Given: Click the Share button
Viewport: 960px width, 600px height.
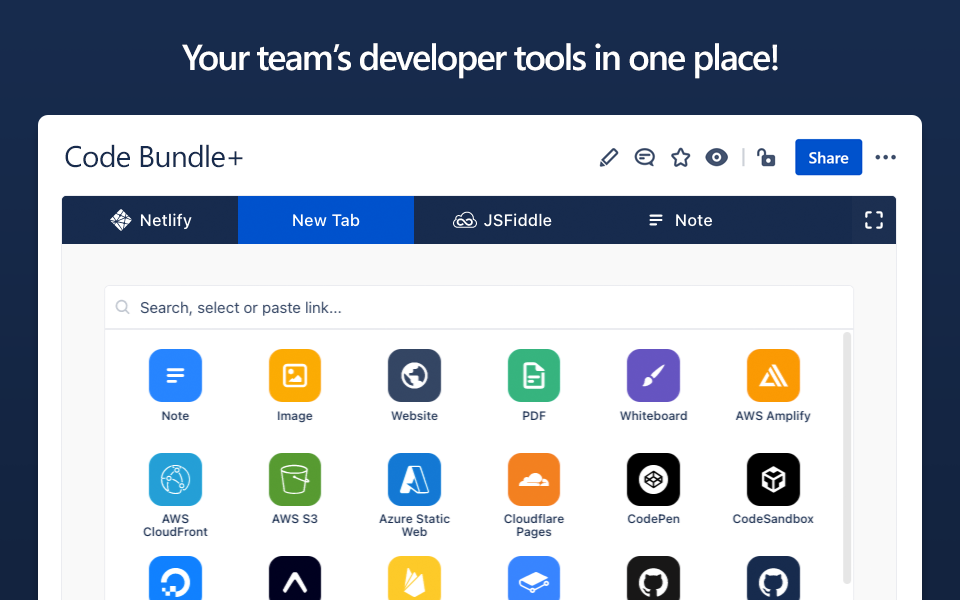Looking at the screenshot, I should coord(828,157).
